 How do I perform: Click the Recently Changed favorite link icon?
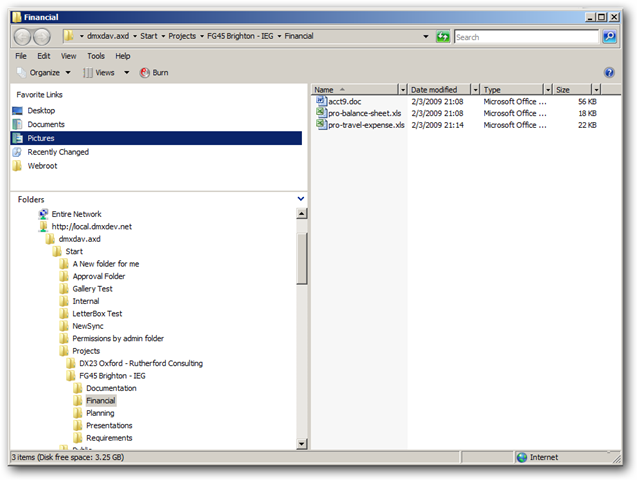(17, 152)
